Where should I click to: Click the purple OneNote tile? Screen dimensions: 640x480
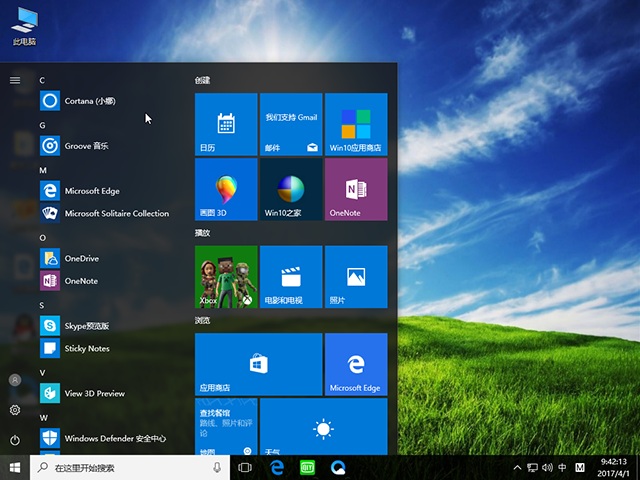tap(356, 189)
